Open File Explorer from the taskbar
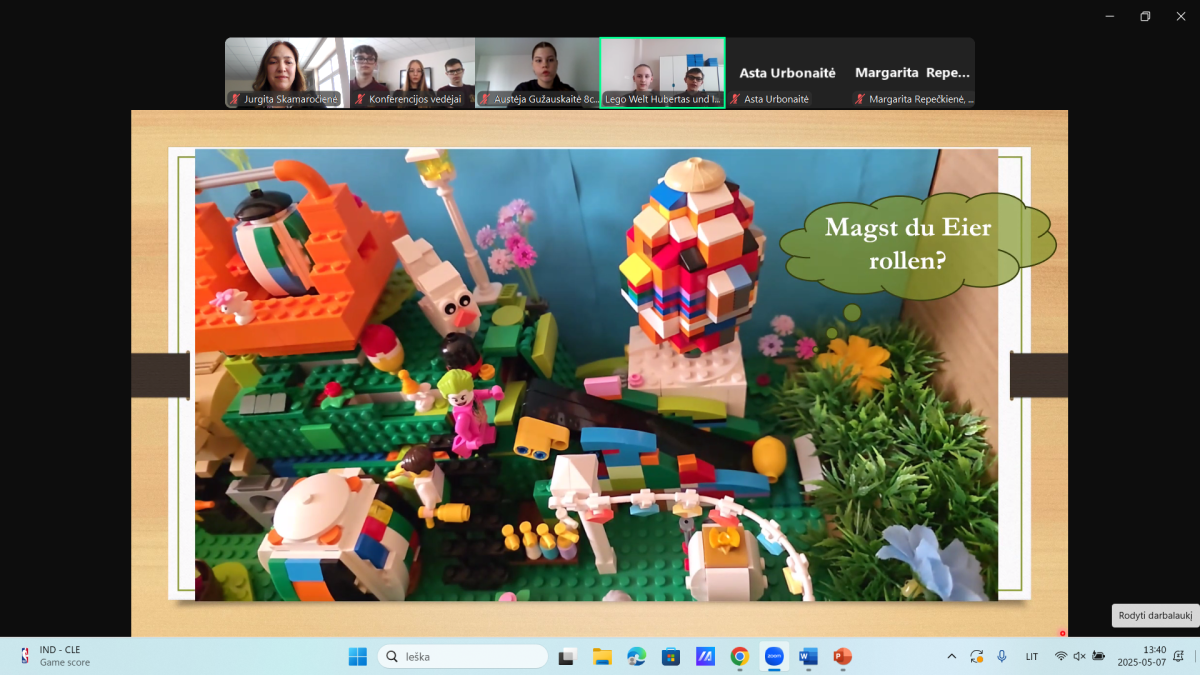The height and width of the screenshot is (675, 1200). pos(602,657)
